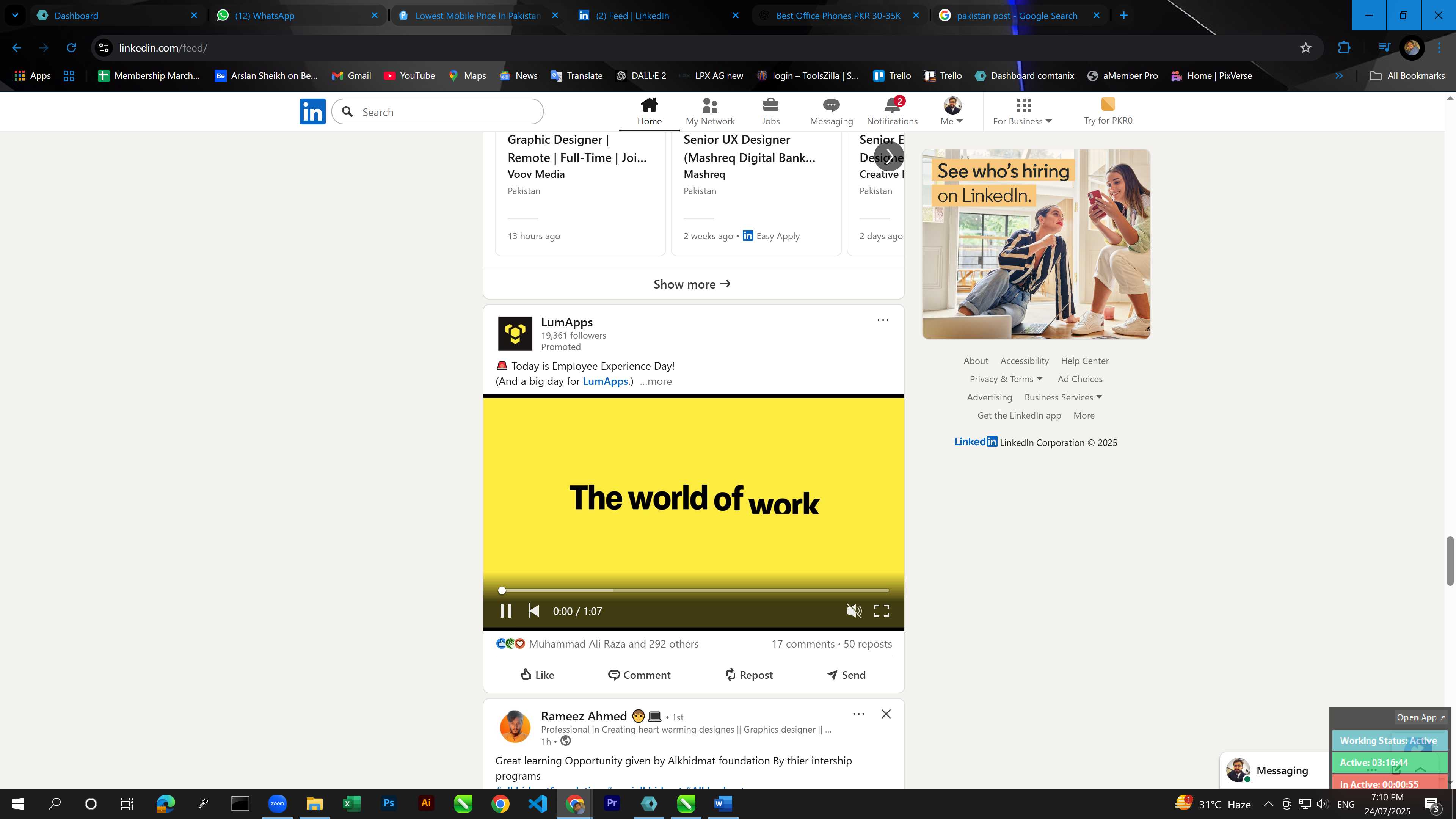
Task: Open a new browser tab
Action: [x=1123, y=15]
